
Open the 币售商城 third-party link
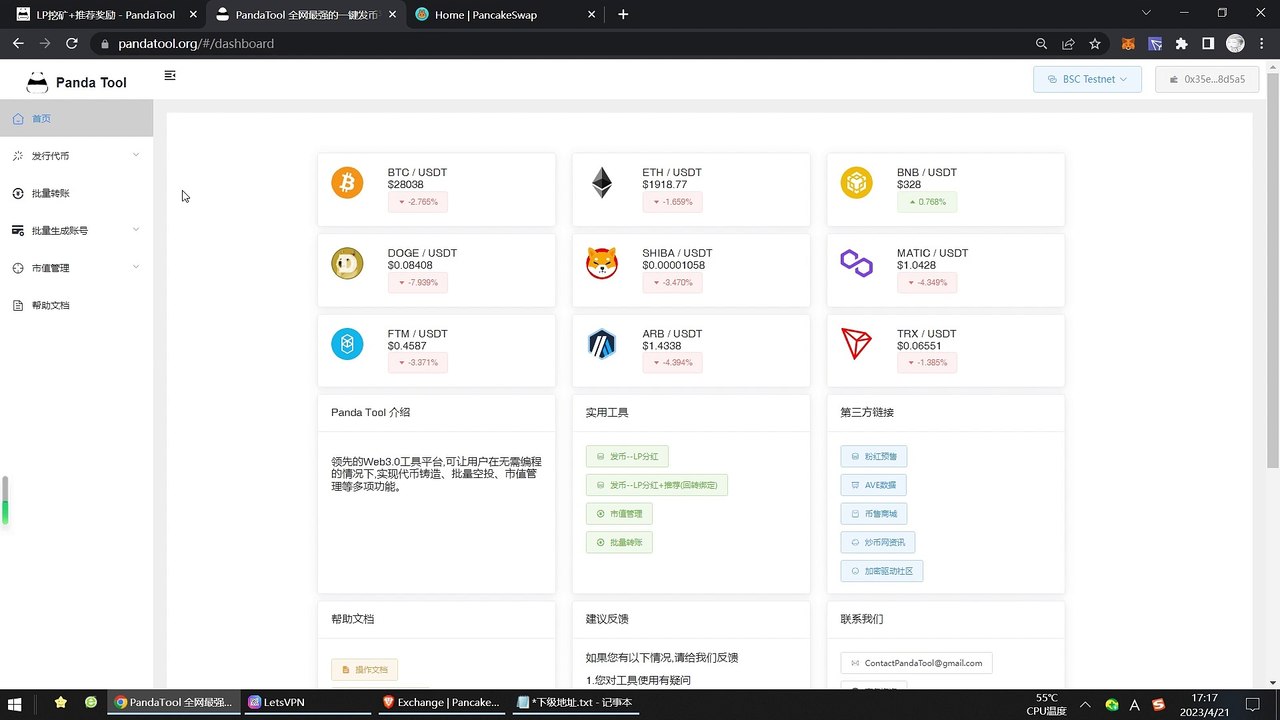874,514
